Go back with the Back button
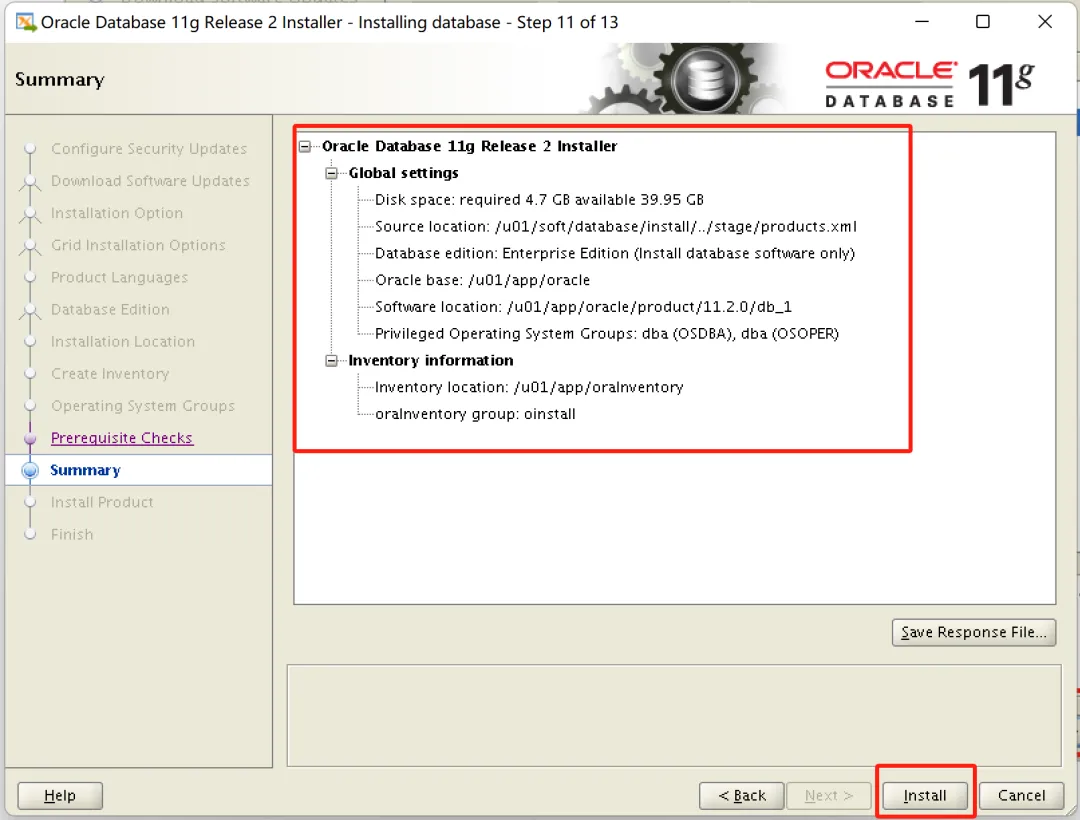Image resolution: width=1080 pixels, height=820 pixels. coord(741,795)
